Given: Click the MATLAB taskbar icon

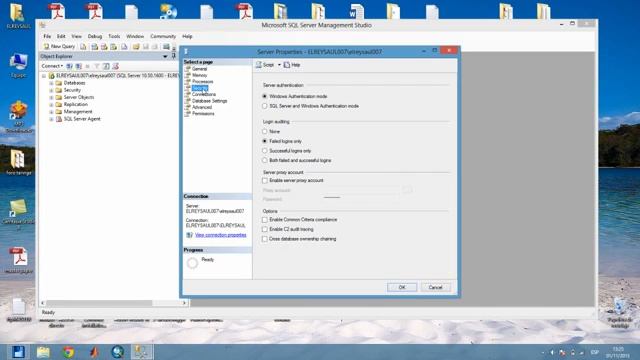Looking at the screenshot, I should point(93,351).
